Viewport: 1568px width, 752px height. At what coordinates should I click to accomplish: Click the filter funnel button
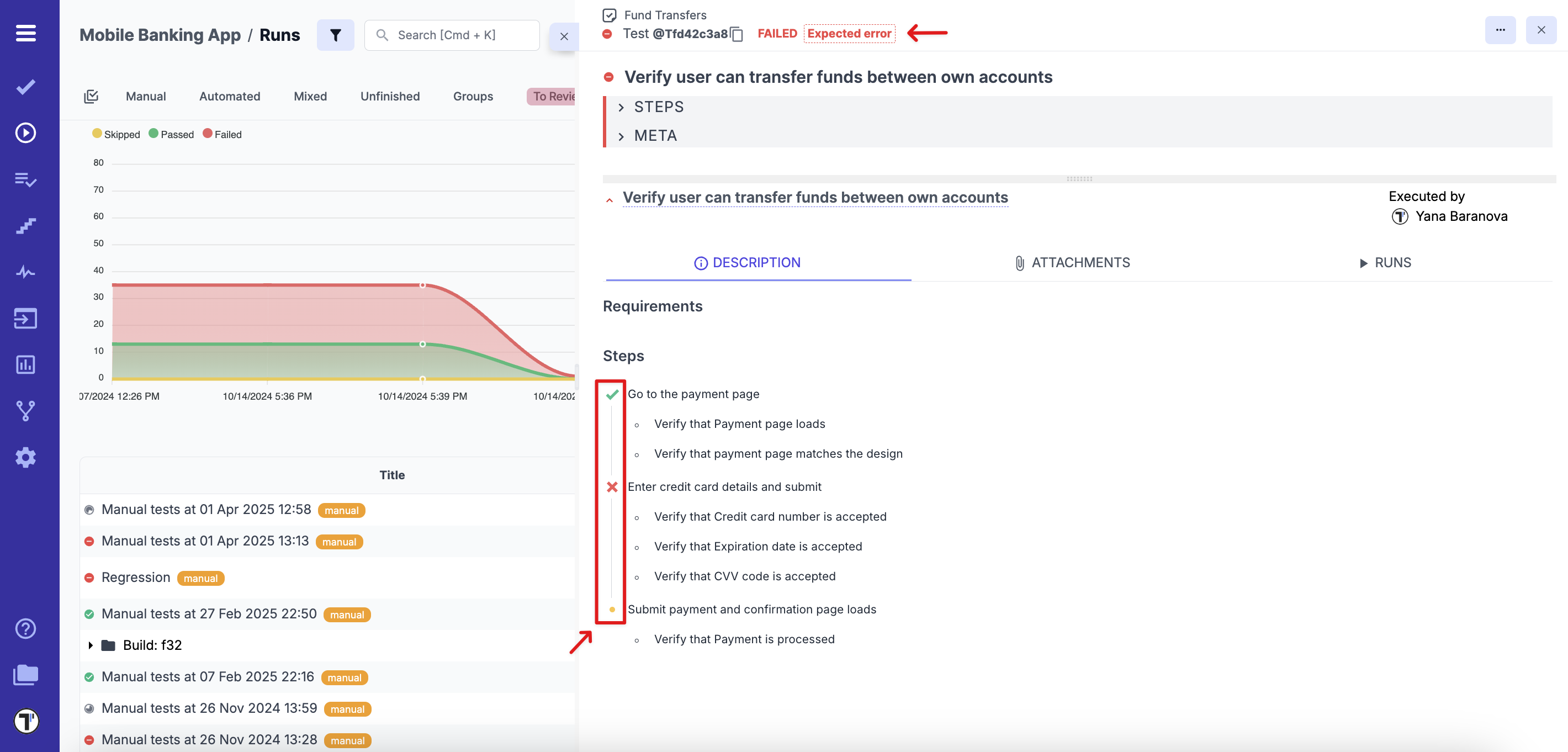pyautogui.click(x=335, y=35)
